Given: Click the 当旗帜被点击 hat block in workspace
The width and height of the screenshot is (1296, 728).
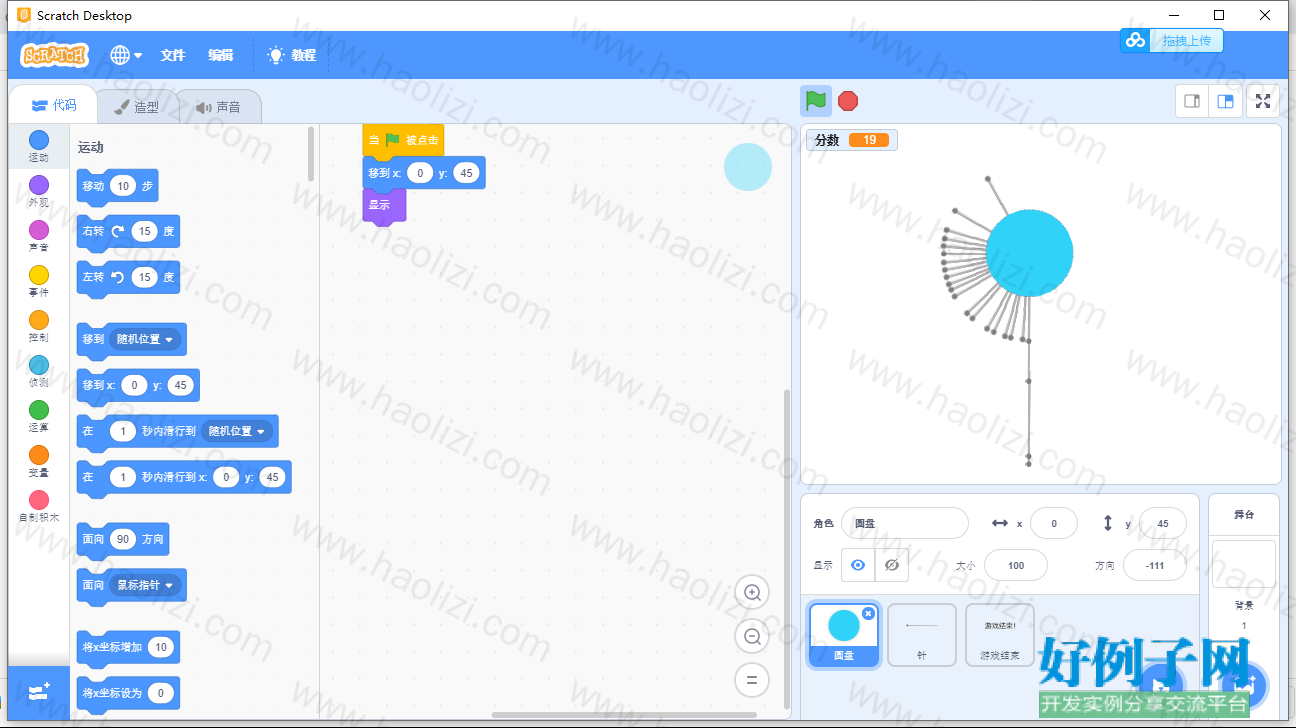Looking at the screenshot, I should (x=403, y=140).
